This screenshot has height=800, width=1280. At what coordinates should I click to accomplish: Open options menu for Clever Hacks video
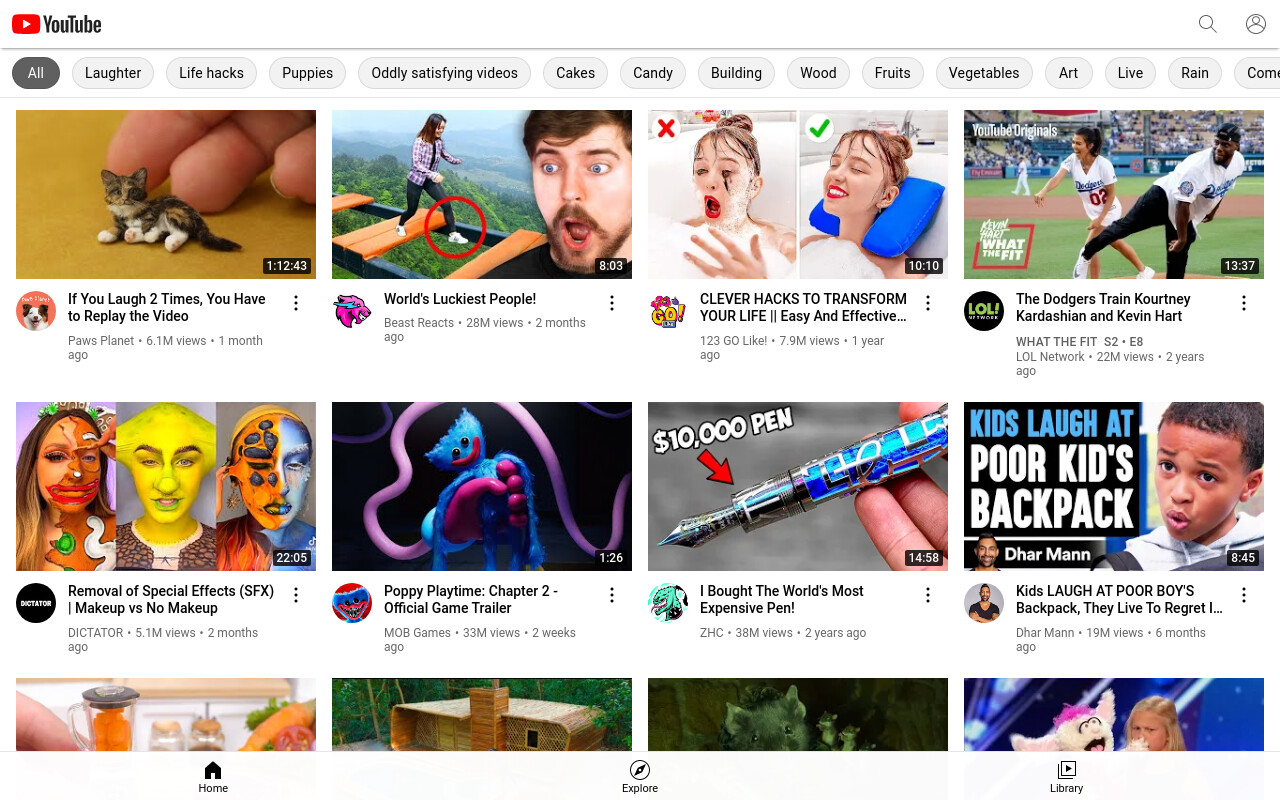pyautogui.click(x=928, y=303)
